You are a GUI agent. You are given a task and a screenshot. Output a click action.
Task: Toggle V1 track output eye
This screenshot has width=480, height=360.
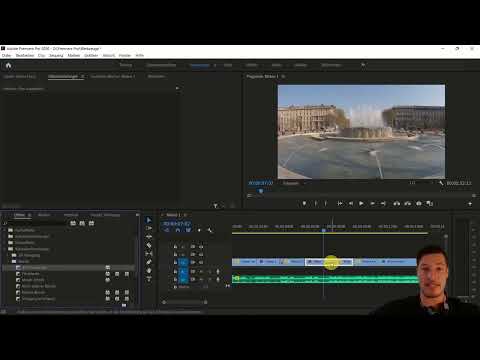pos(201,262)
